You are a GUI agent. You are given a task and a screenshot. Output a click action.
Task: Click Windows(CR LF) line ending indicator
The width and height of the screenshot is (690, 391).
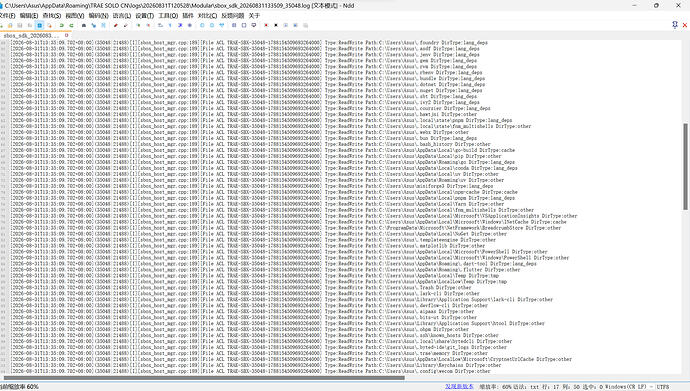(626, 387)
